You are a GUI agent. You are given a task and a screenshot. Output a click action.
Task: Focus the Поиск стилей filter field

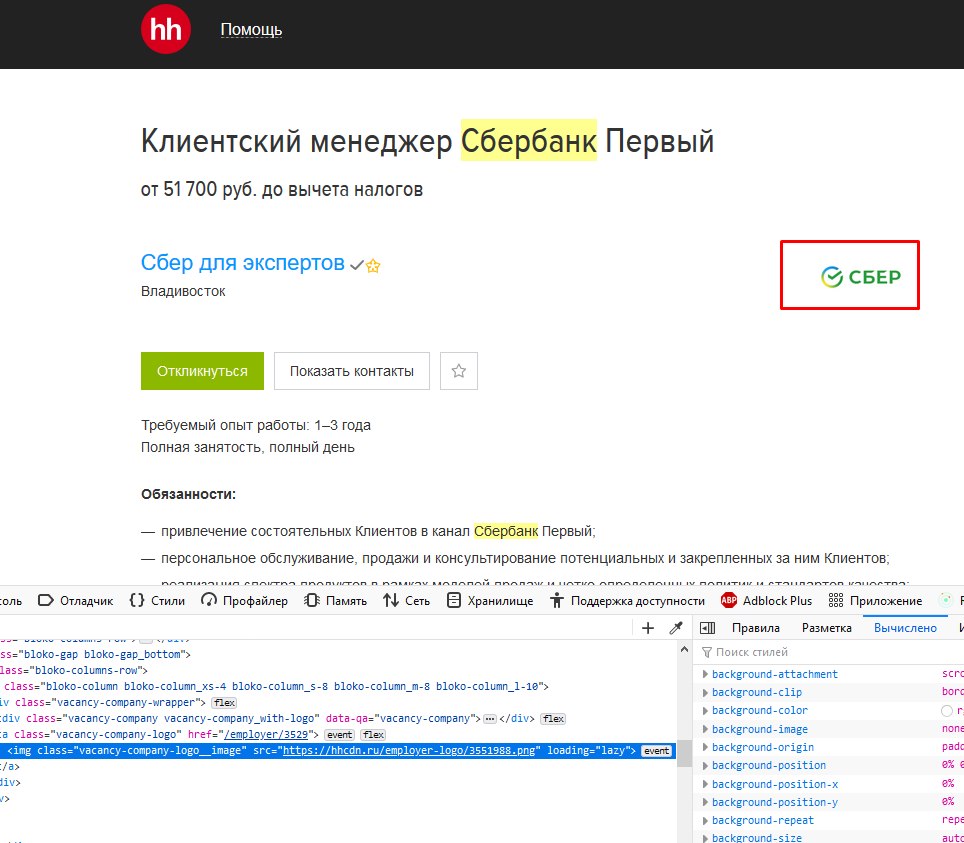point(830,652)
